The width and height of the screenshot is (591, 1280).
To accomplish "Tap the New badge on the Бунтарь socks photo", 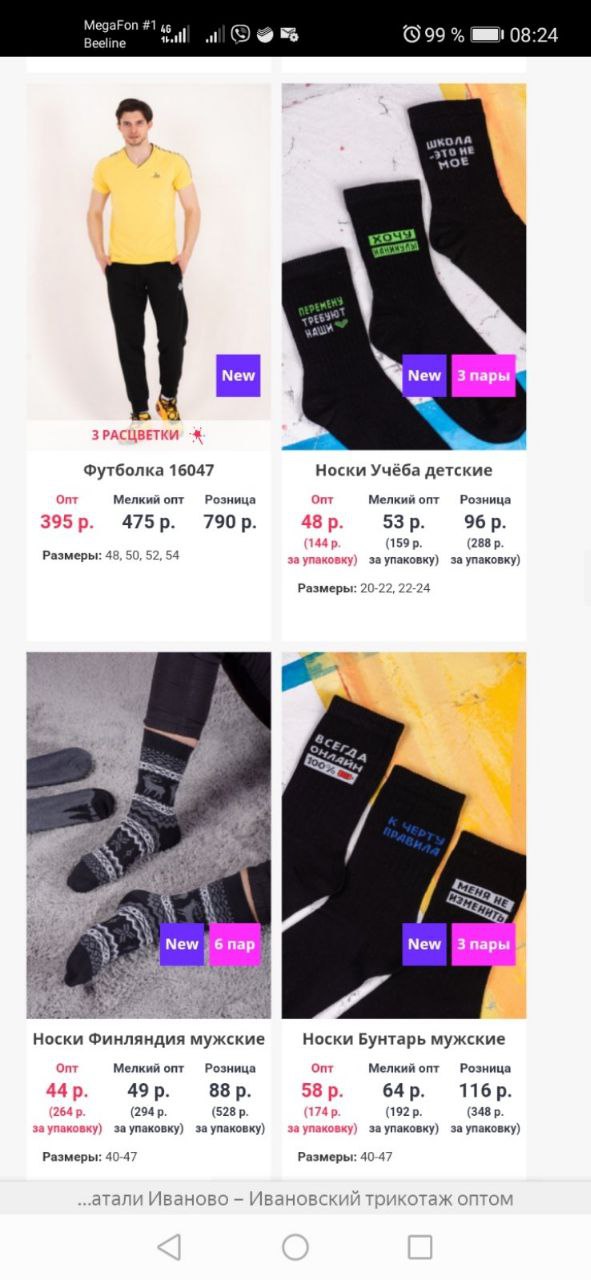I will point(424,944).
